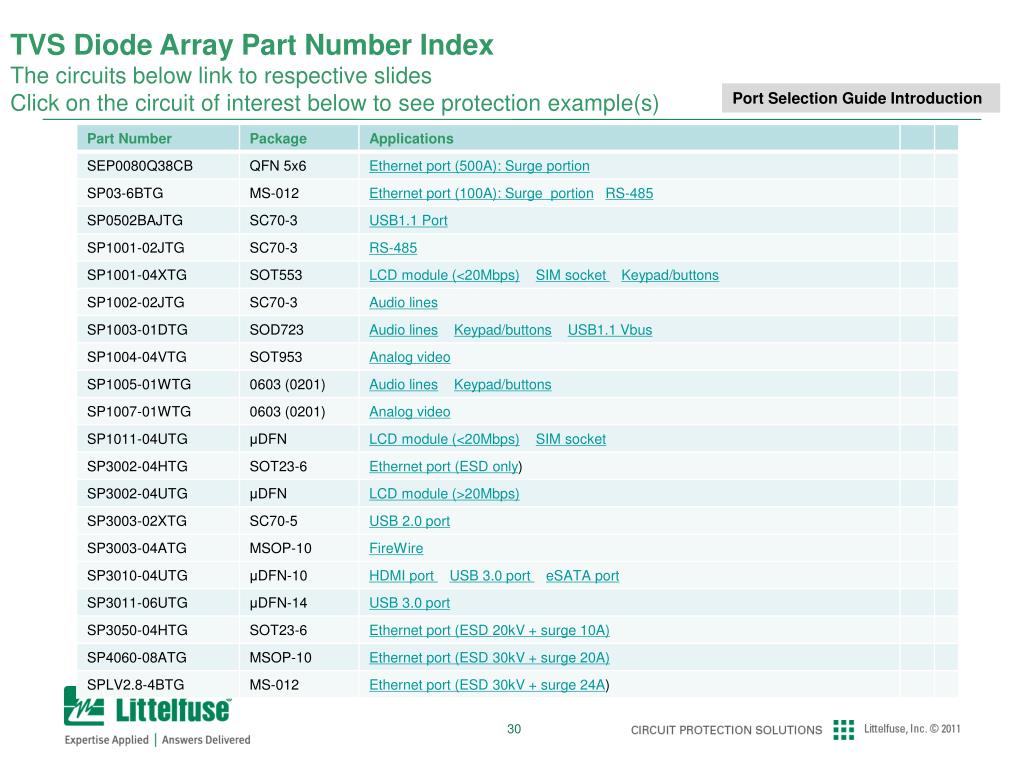Open Analog video link in the SP1007-01WTG row

pyautogui.click(x=409, y=412)
